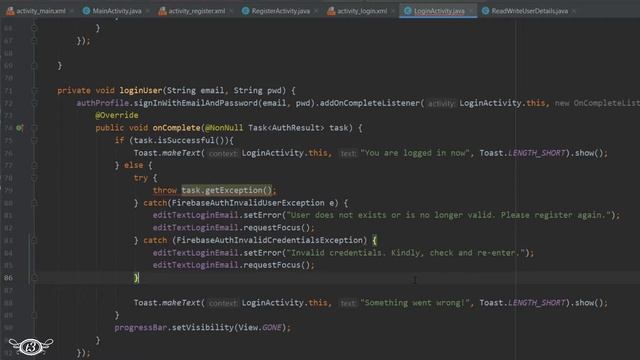Close the LoginActivity.java tab
This screenshot has width=640, height=360.
(471, 11)
